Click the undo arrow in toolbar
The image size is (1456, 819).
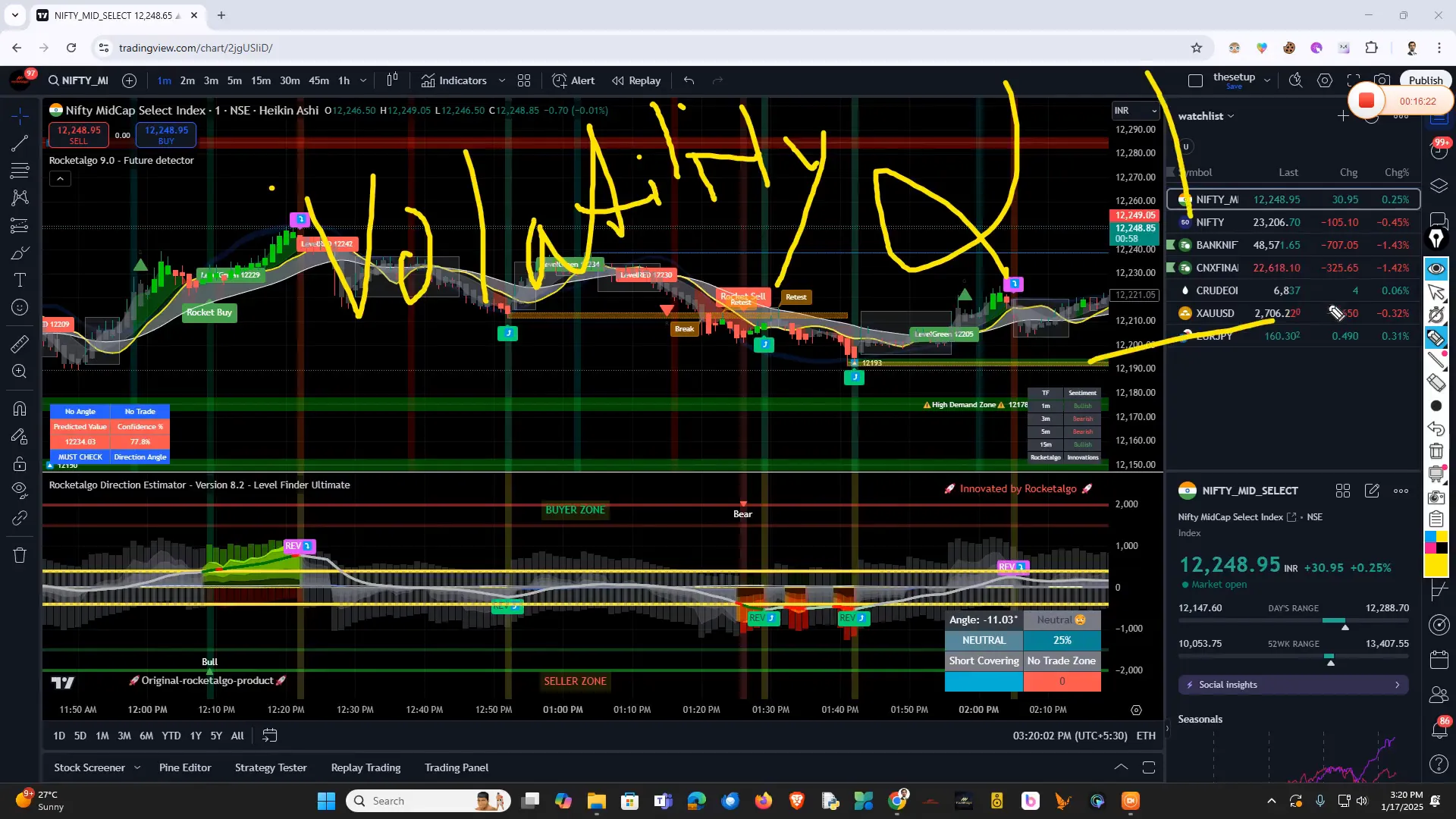689,80
